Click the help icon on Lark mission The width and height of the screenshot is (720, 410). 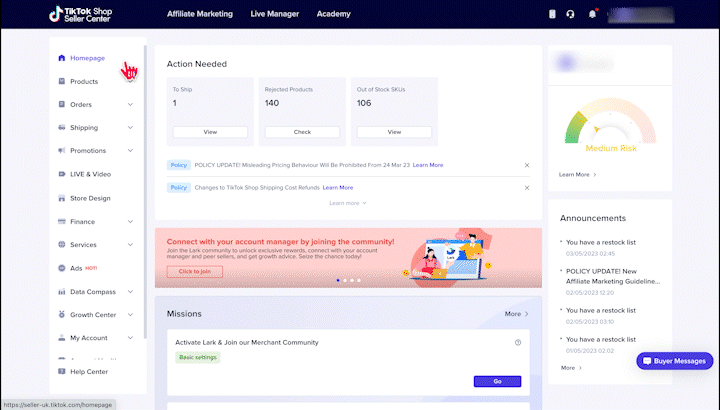(518, 342)
